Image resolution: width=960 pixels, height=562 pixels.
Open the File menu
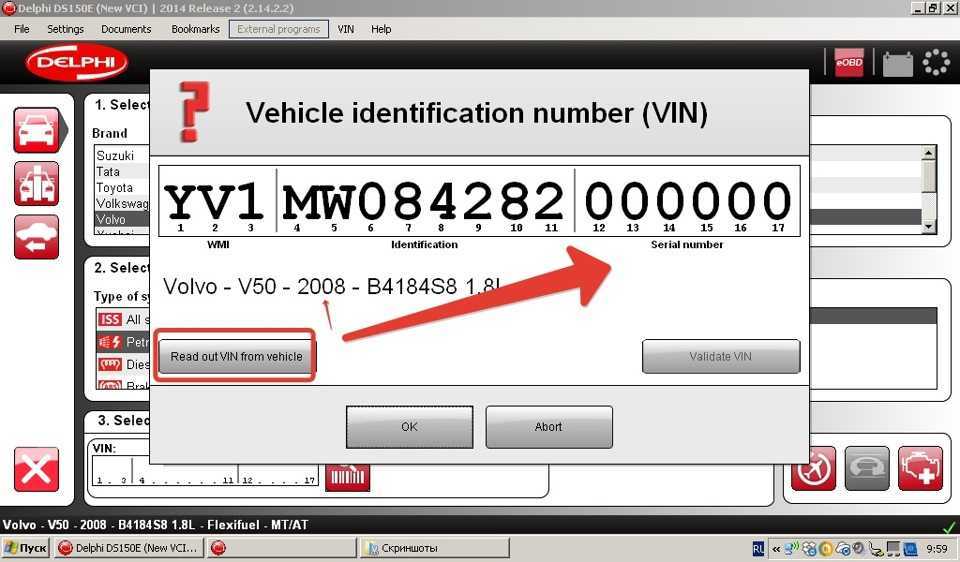pyautogui.click(x=22, y=29)
